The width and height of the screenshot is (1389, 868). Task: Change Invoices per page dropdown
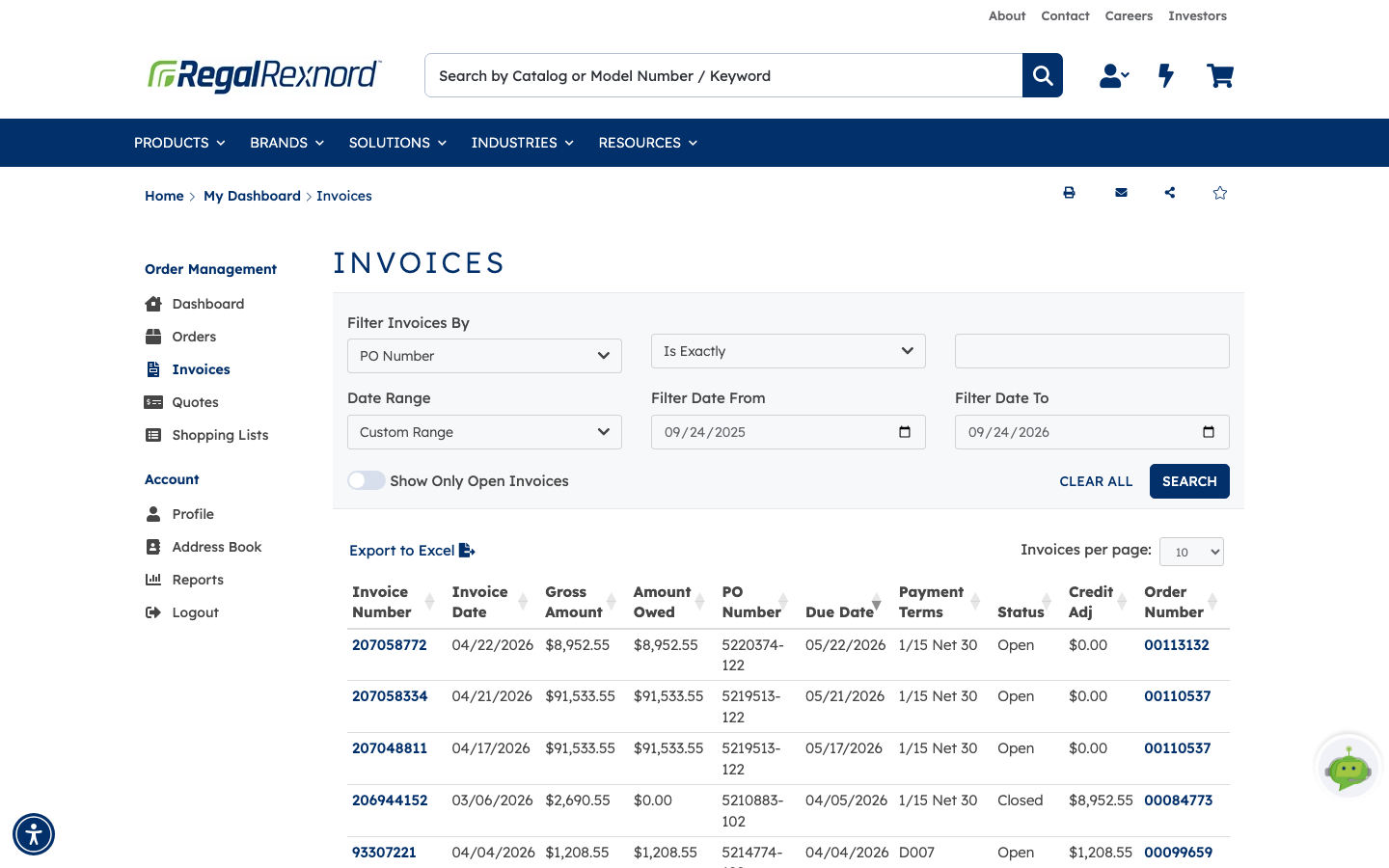[x=1191, y=552]
